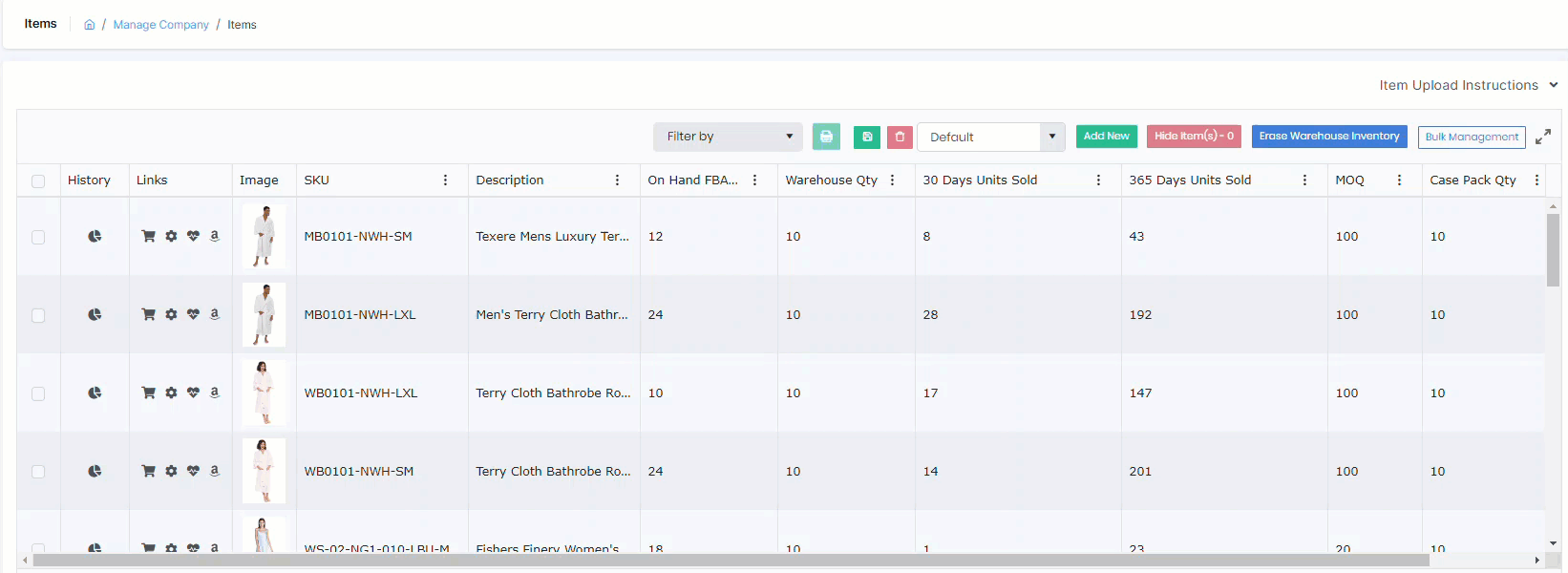Image resolution: width=1568 pixels, height=573 pixels.
Task: Sort by SKU column header
Action: click(316, 180)
